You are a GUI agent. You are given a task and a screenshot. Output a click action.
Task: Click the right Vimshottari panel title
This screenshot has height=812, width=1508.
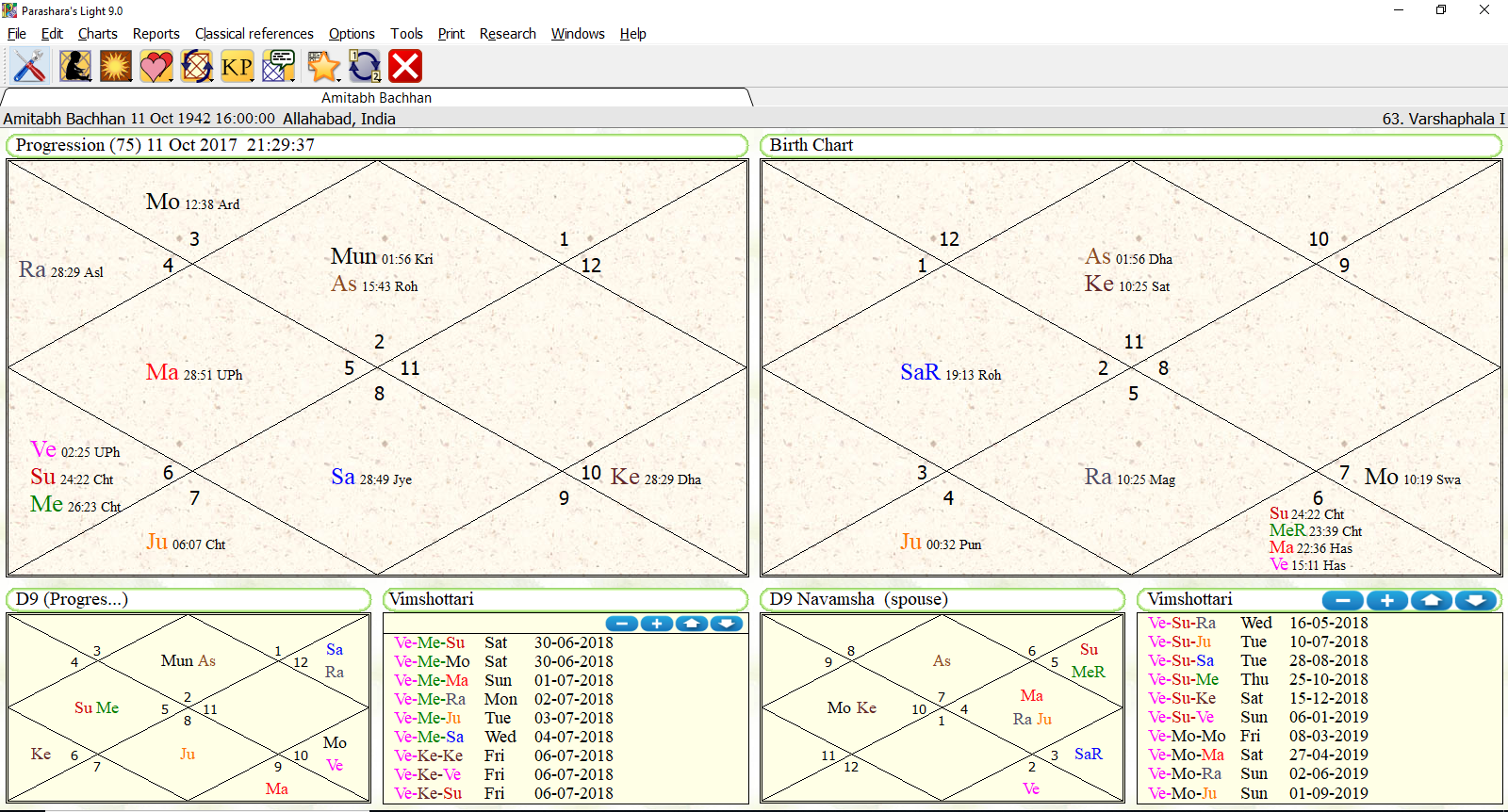[x=1189, y=599]
